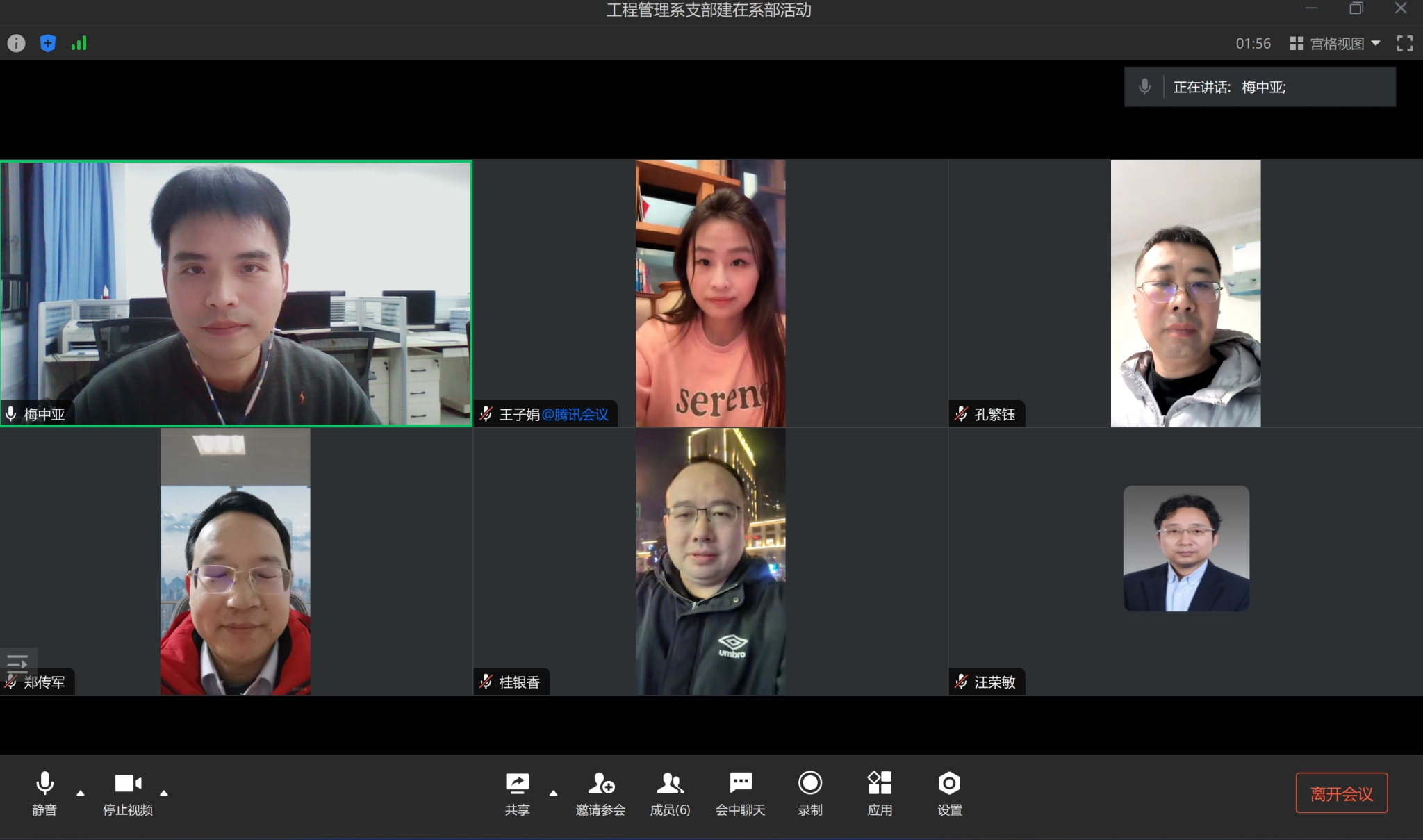Enter fullscreen with the corner icon
Image resolution: width=1423 pixels, height=840 pixels.
point(1404,43)
